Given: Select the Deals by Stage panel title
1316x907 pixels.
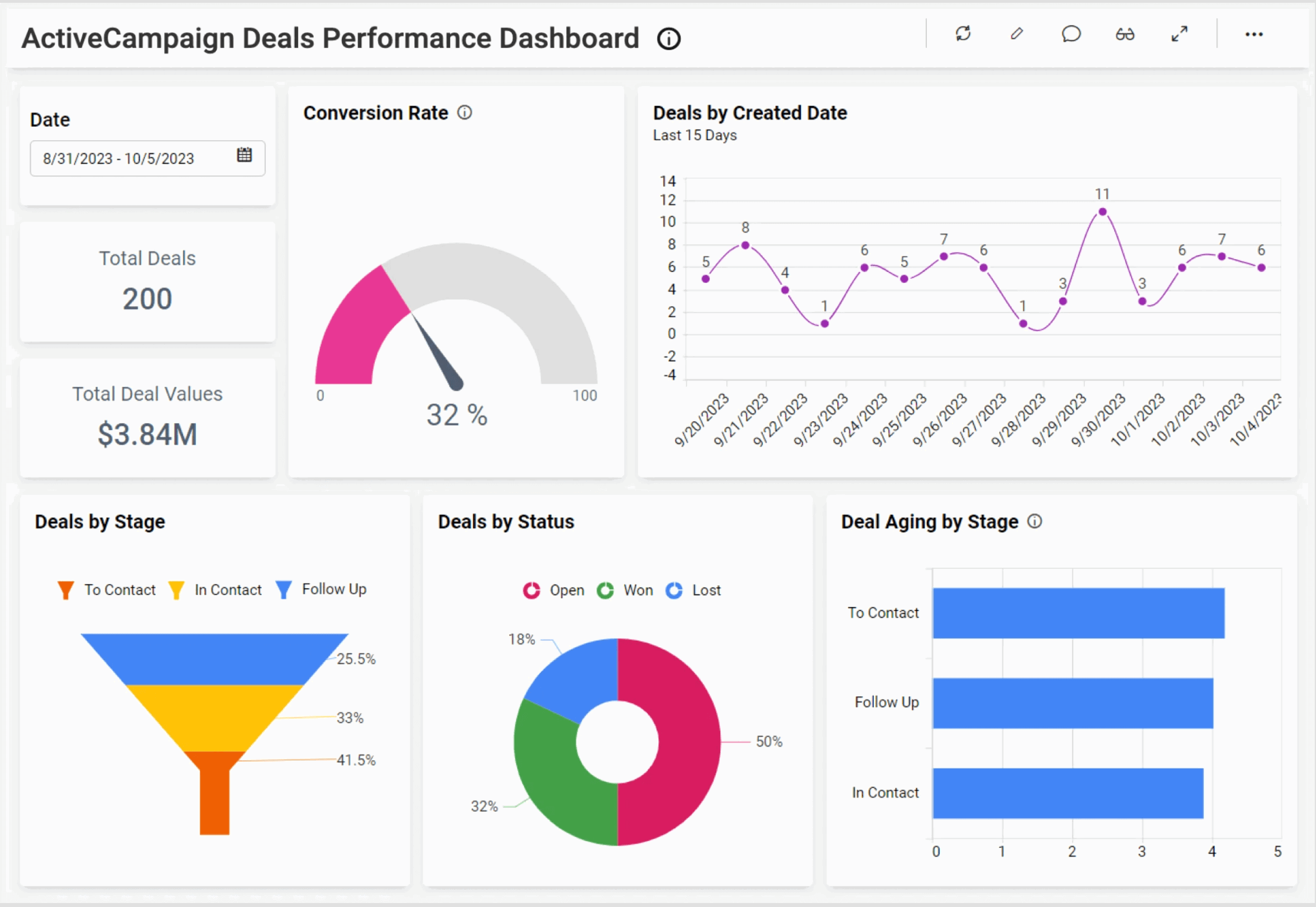Looking at the screenshot, I should [100, 522].
